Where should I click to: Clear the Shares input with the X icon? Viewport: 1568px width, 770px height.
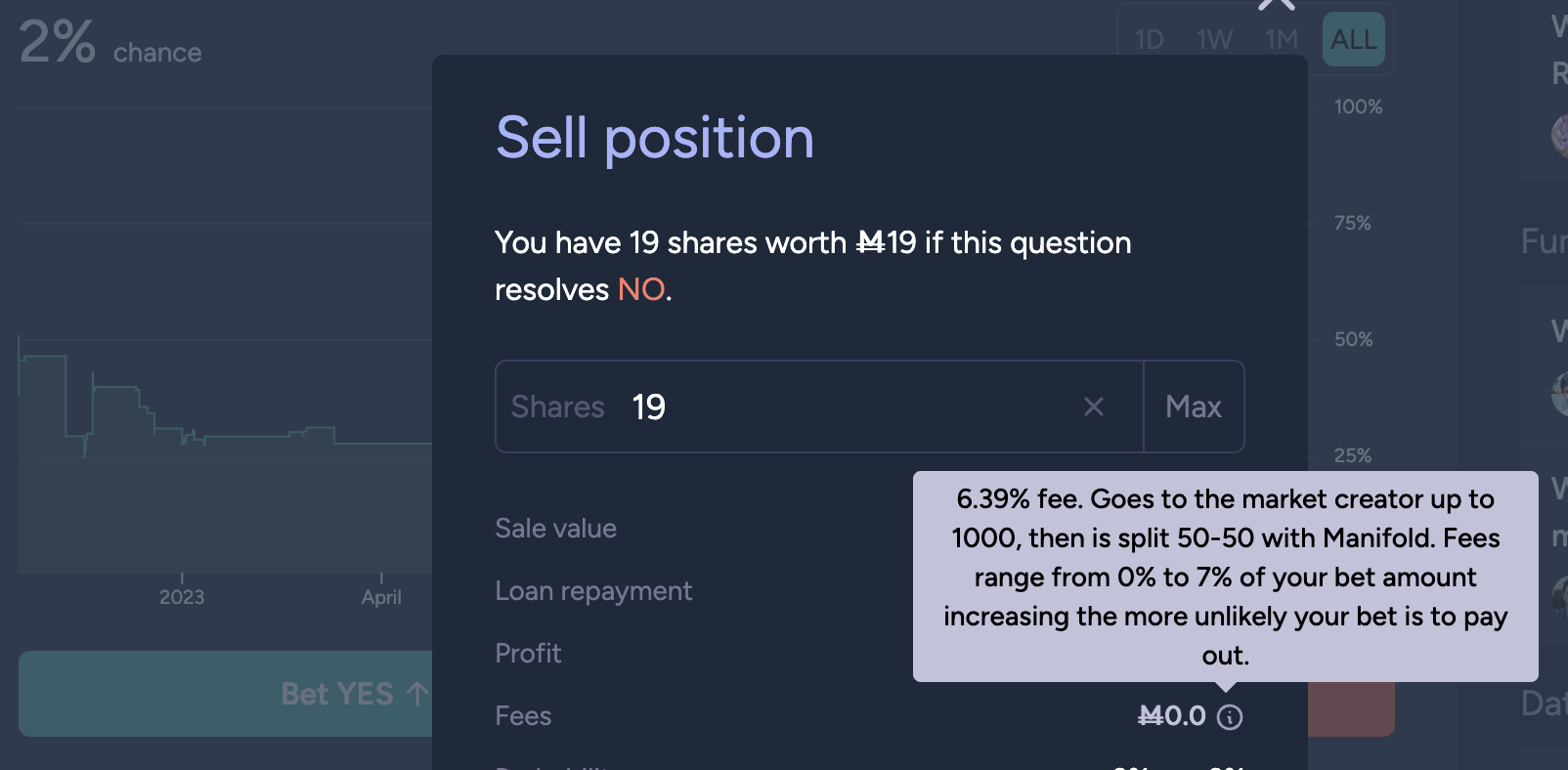coord(1094,406)
